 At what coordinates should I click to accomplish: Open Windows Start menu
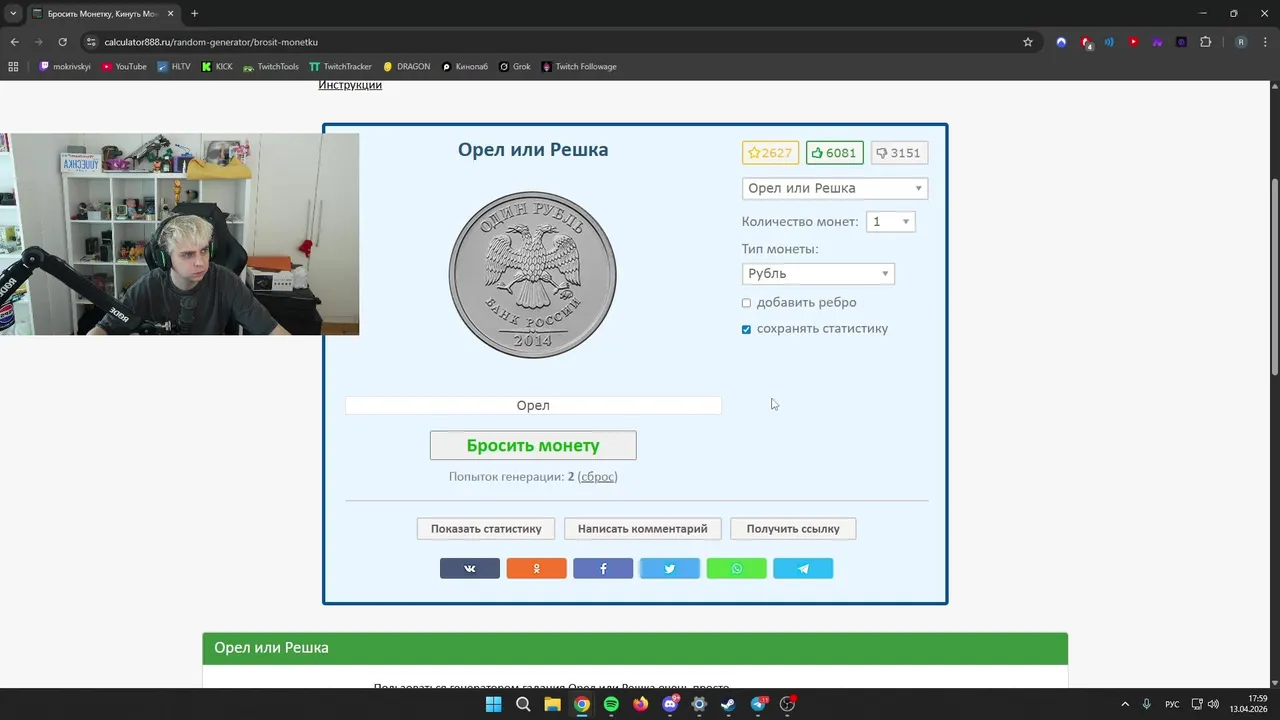(493, 704)
